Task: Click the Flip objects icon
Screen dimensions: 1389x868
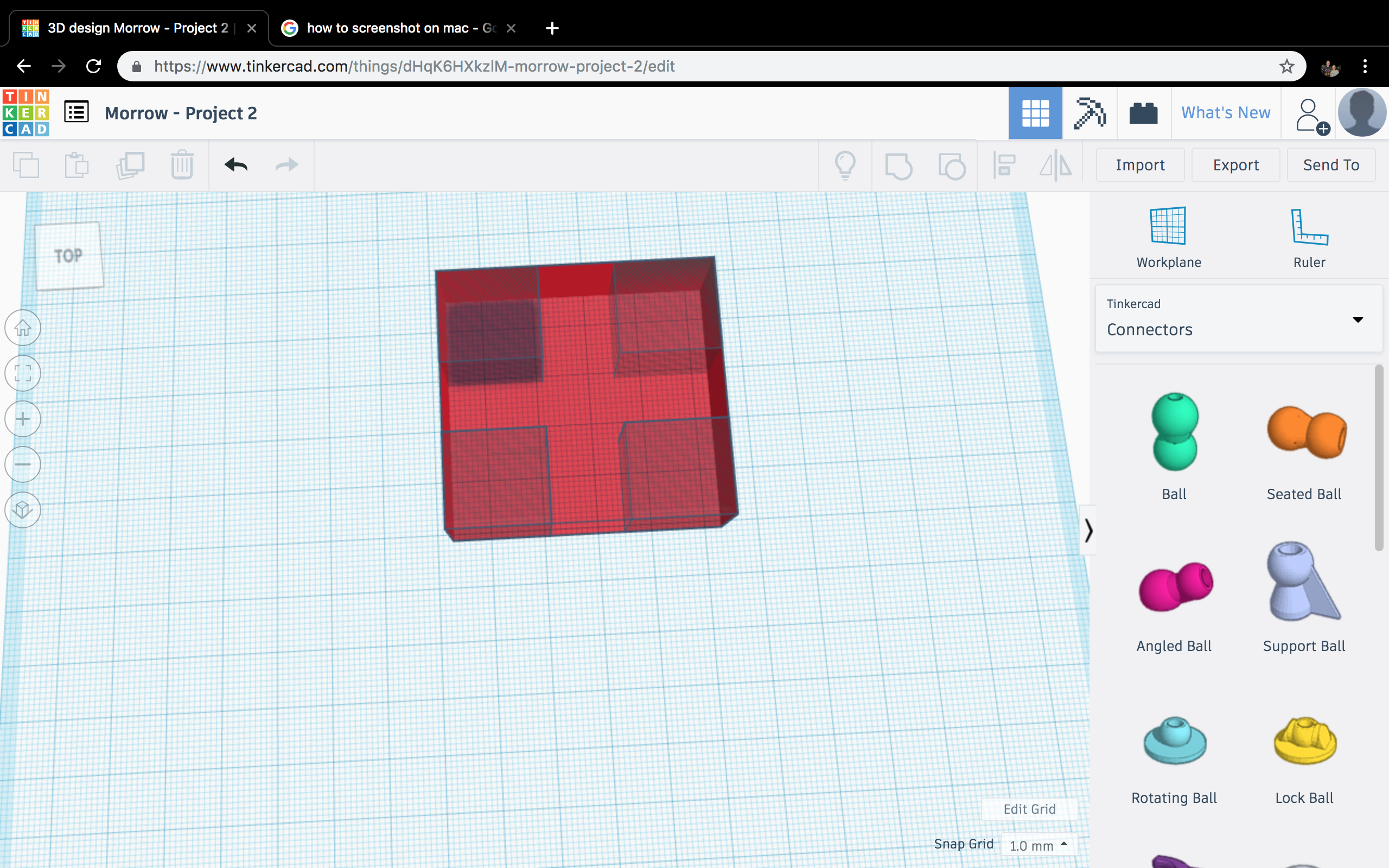Action: (1056, 164)
